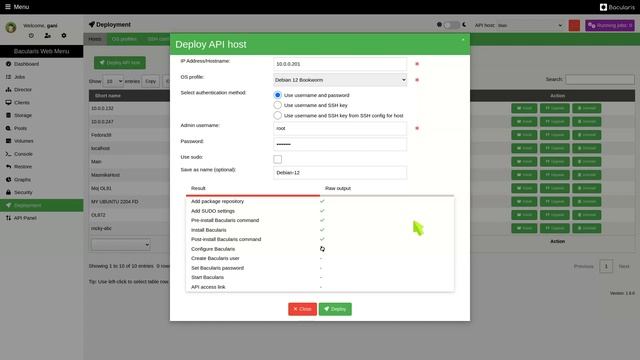Click checkmark next to Install Bacularis
Viewport: 640px width, 360px height.
322,230
